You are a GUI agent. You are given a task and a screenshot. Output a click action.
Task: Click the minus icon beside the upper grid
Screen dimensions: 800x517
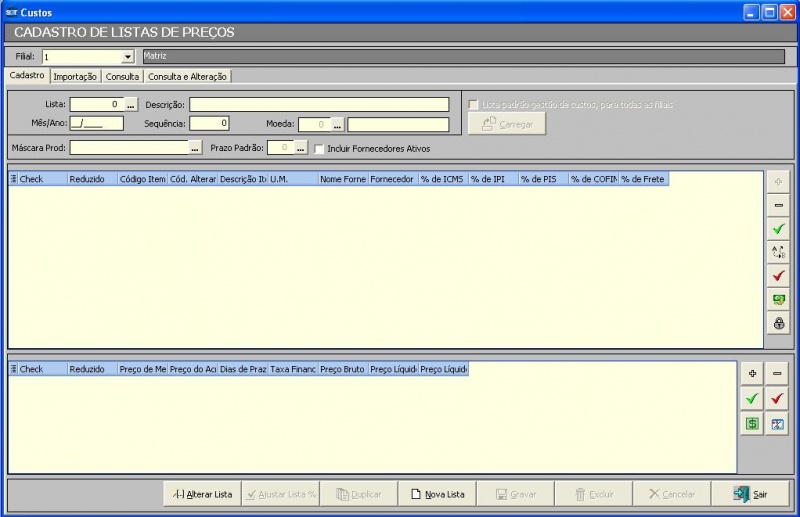[x=778, y=206]
